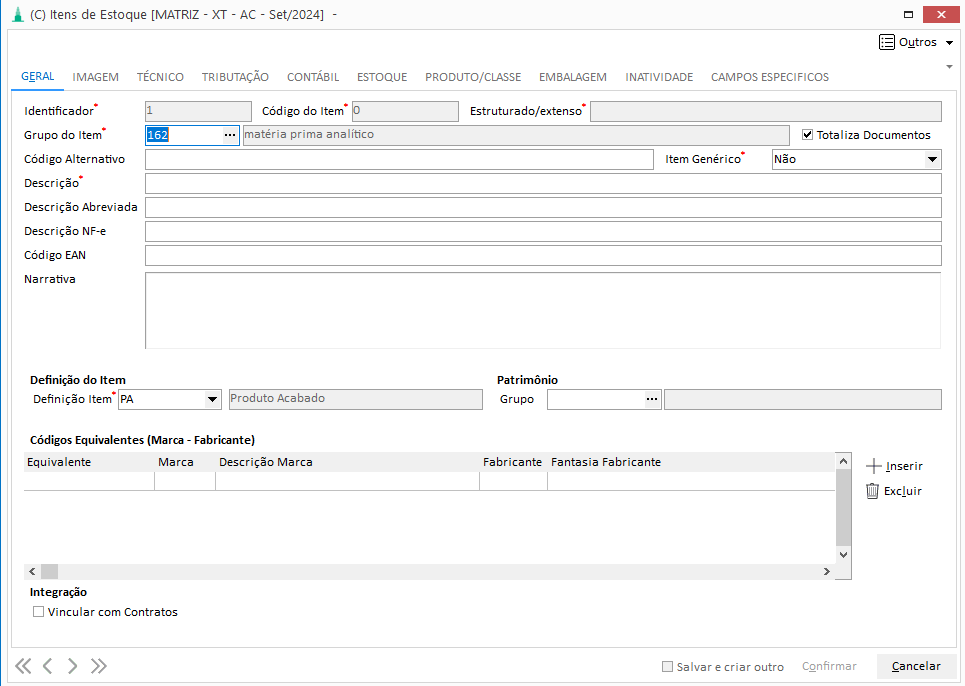Open the CAMPOS ESPECIFICOS tab
965x686 pixels.
(770, 77)
